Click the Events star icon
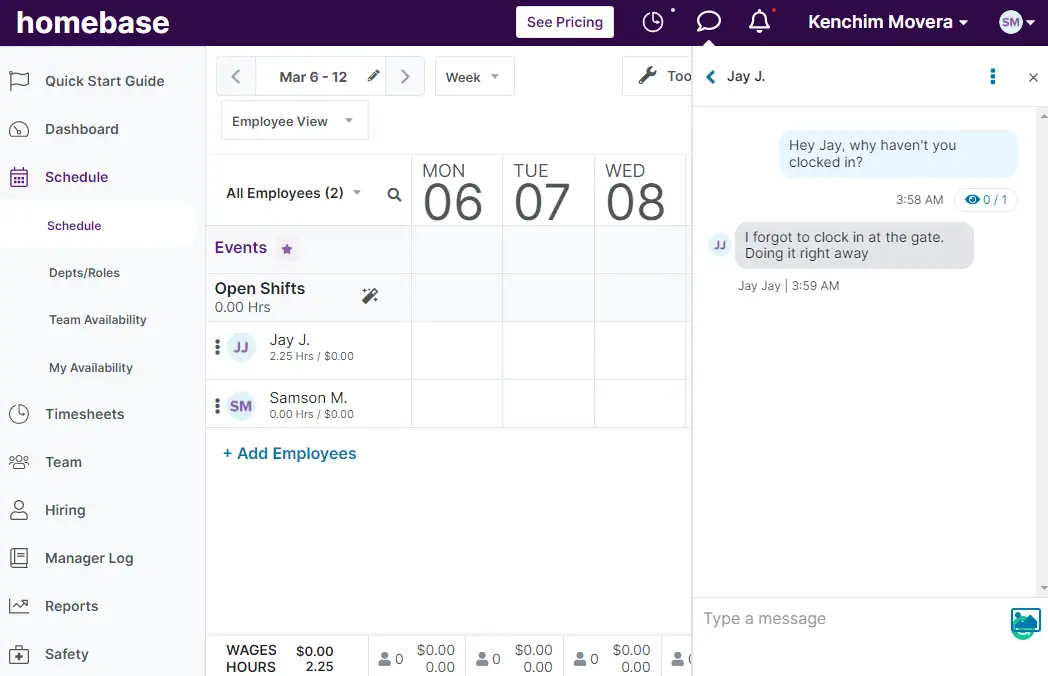 click(x=287, y=249)
